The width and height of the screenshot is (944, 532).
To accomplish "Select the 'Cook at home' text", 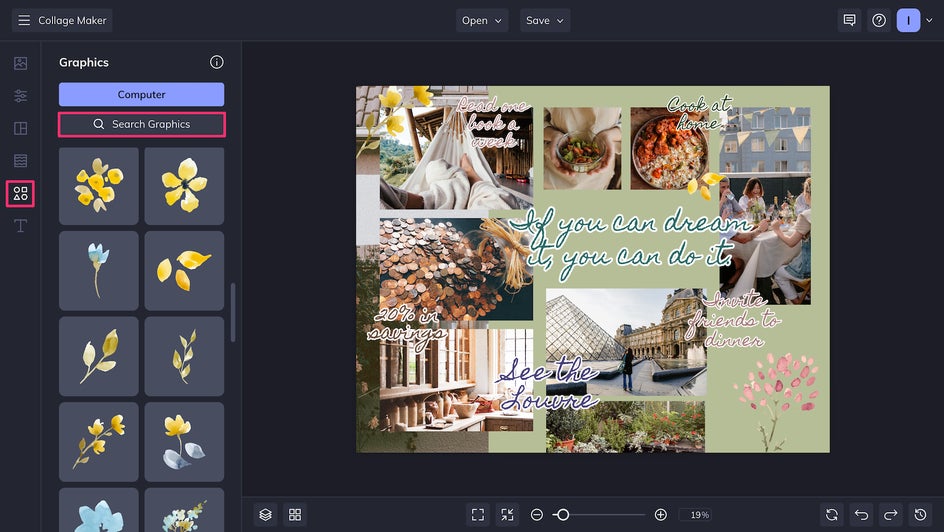I will click(x=698, y=113).
